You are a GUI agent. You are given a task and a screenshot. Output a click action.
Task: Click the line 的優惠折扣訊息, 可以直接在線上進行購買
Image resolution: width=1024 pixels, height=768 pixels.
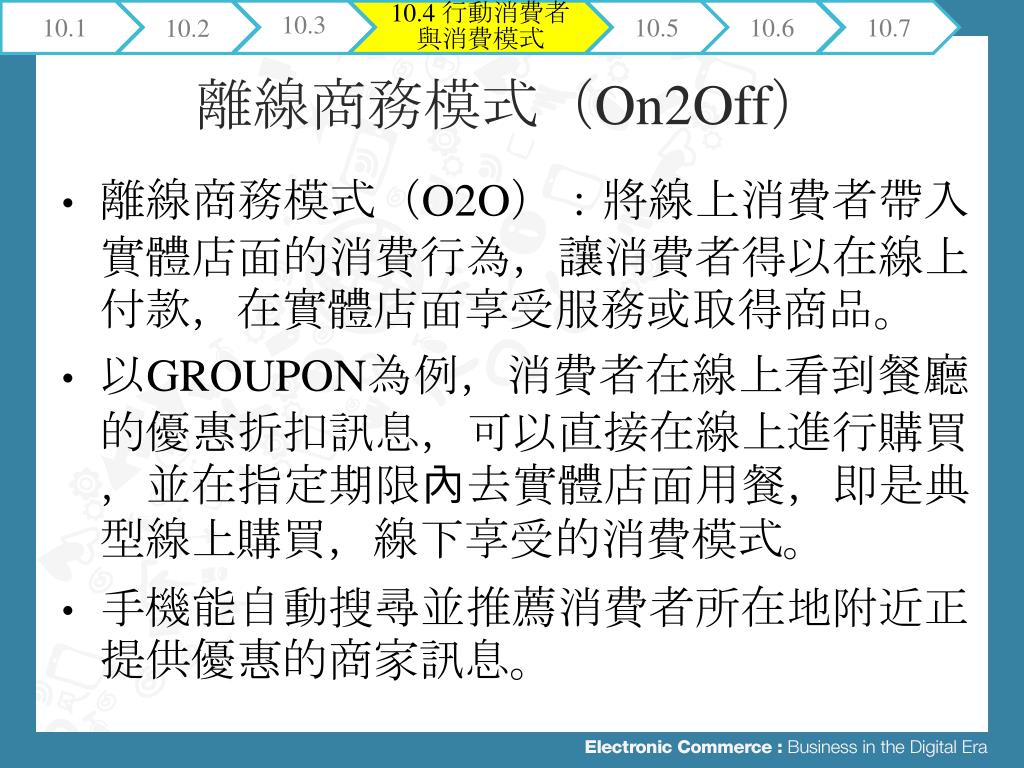coord(533,432)
